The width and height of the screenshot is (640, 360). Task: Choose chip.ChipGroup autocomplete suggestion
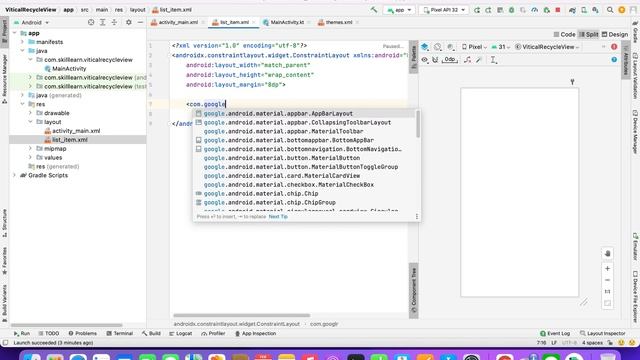coord(304,203)
